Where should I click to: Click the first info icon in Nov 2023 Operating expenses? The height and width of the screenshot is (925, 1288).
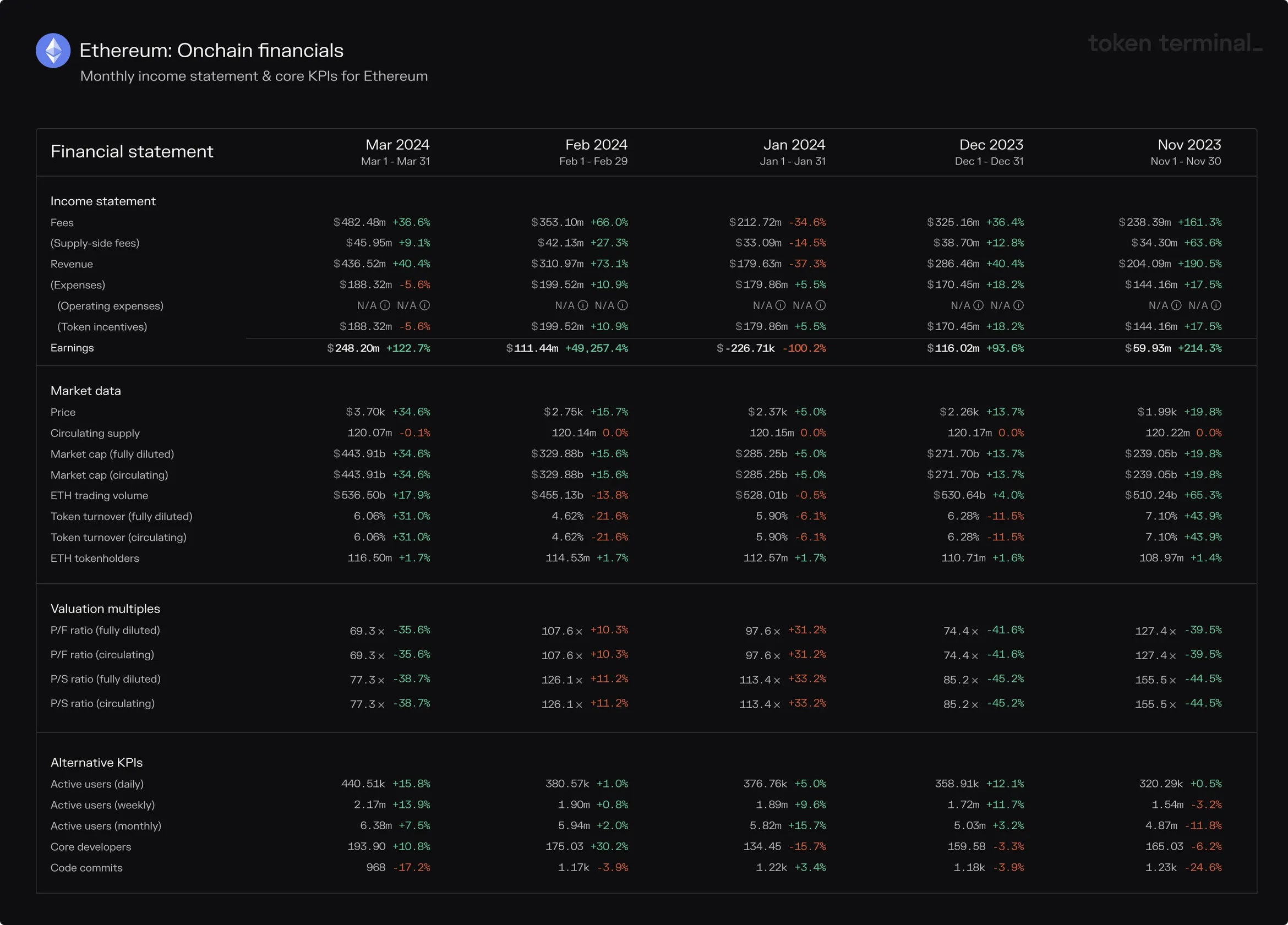(1177, 305)
